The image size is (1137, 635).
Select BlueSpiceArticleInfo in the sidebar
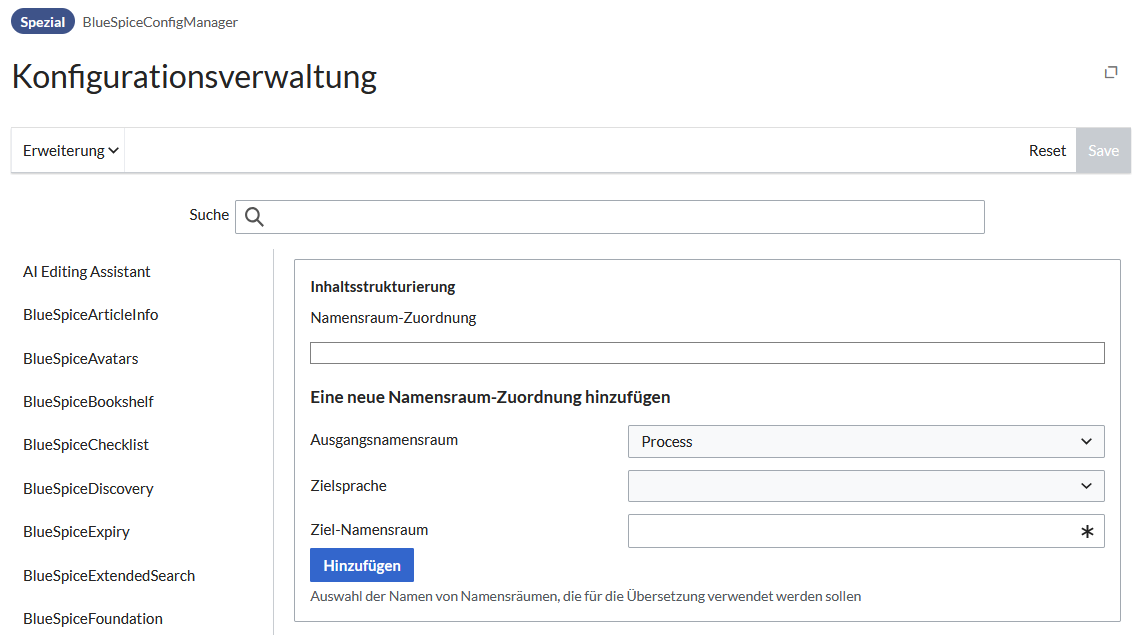91,315
